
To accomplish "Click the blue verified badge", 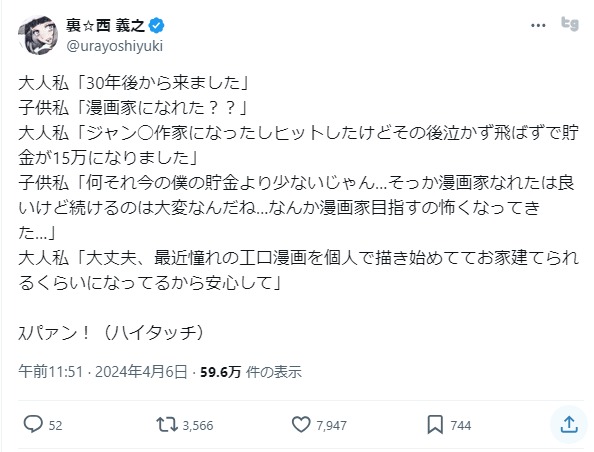I will (156, 25).
